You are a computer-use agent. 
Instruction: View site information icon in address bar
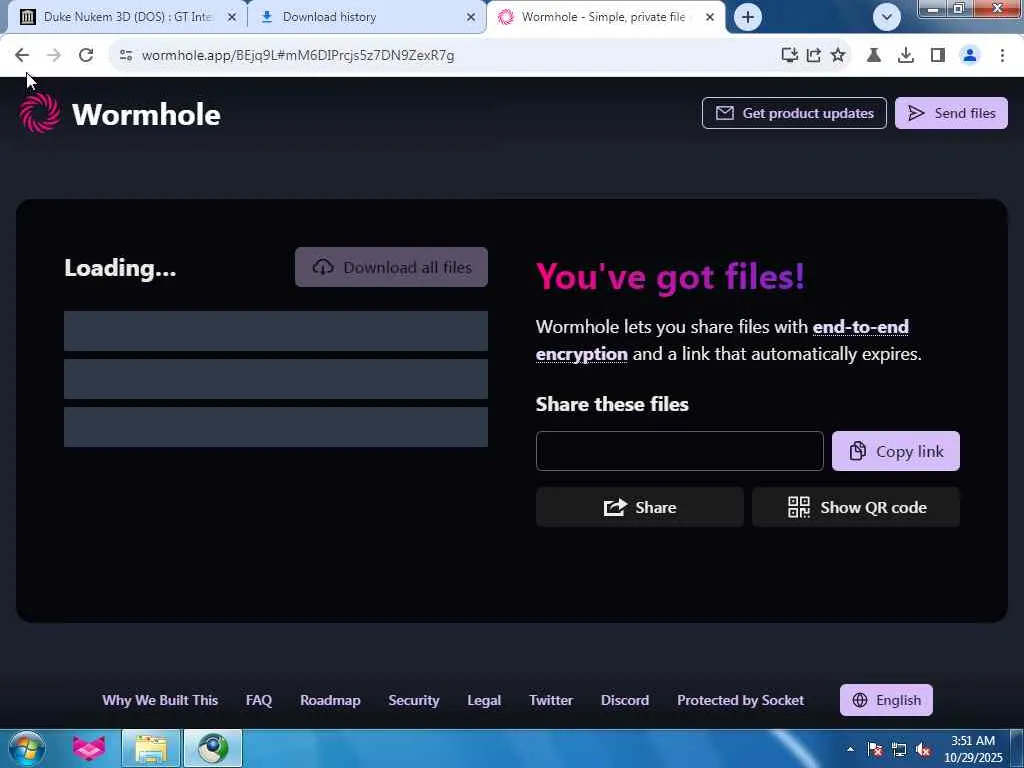tap(126, 56)
